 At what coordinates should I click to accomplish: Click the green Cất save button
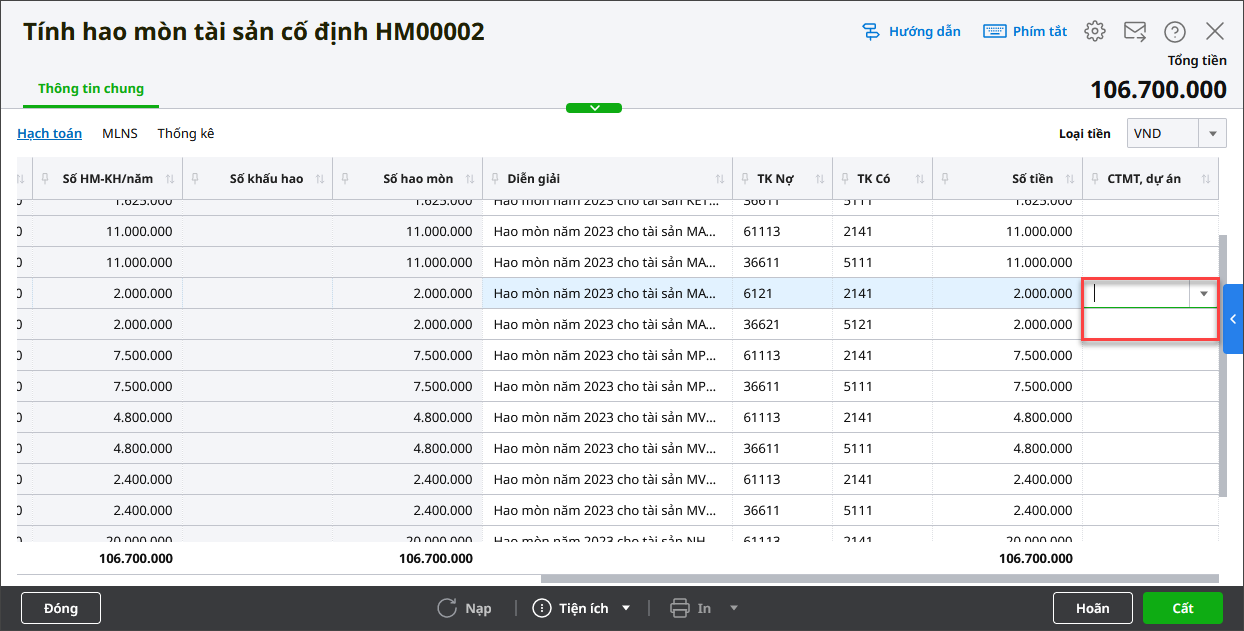pyautogui.click(x=1183, y=608)
